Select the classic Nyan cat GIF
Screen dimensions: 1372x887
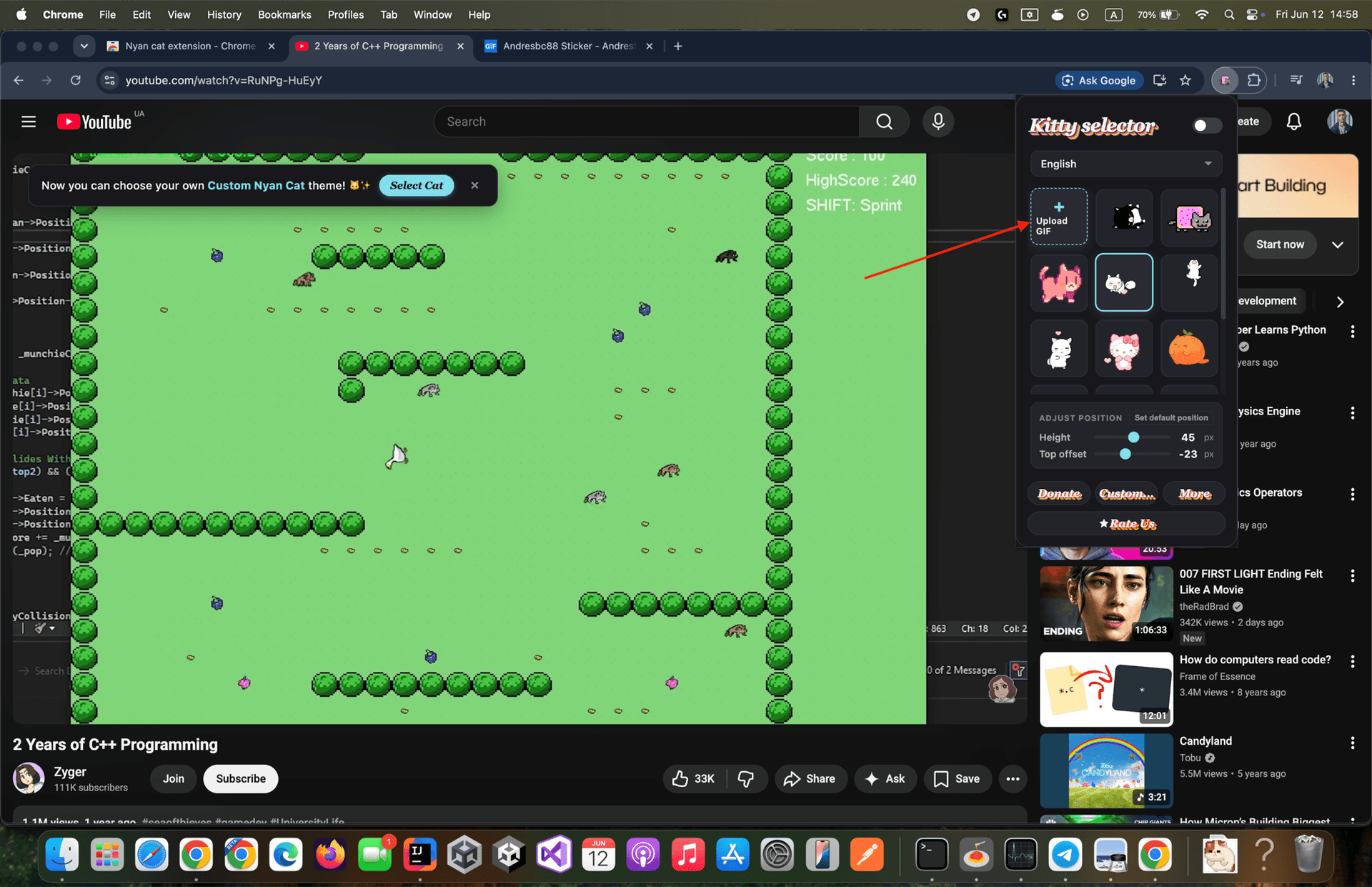click(x=1189, y=217)
